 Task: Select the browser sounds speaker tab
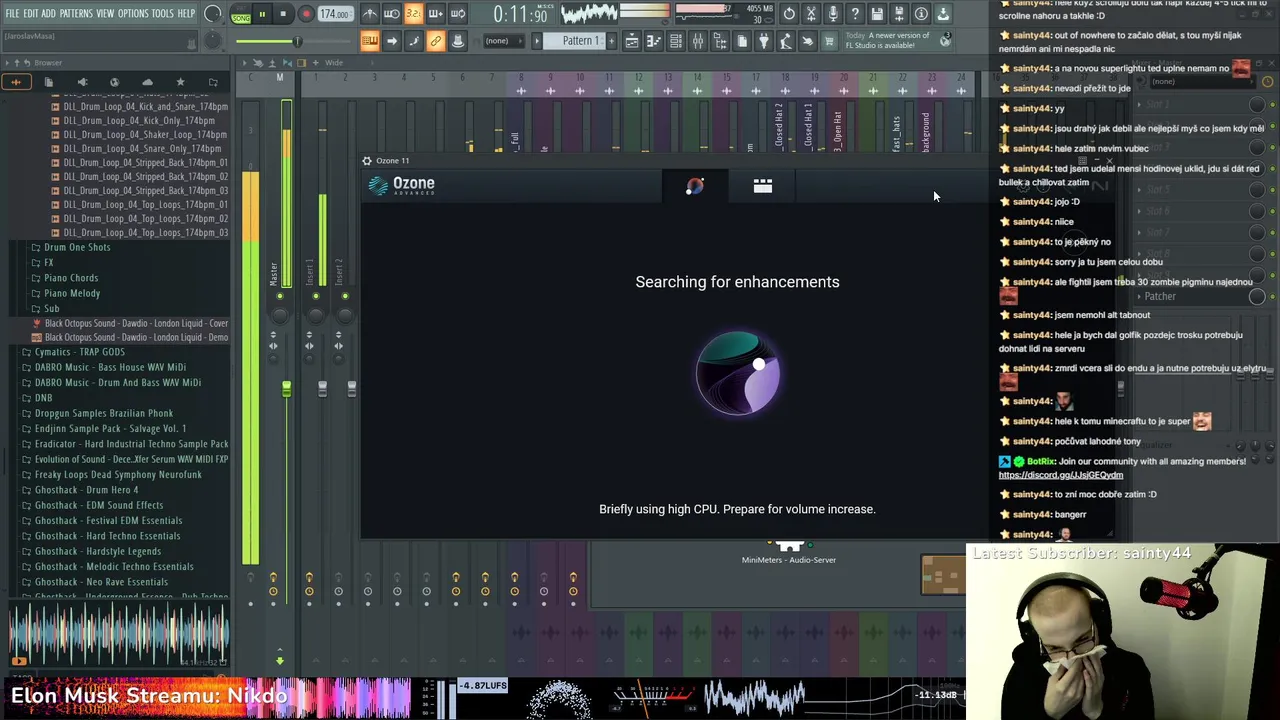(x=82, y=82)
